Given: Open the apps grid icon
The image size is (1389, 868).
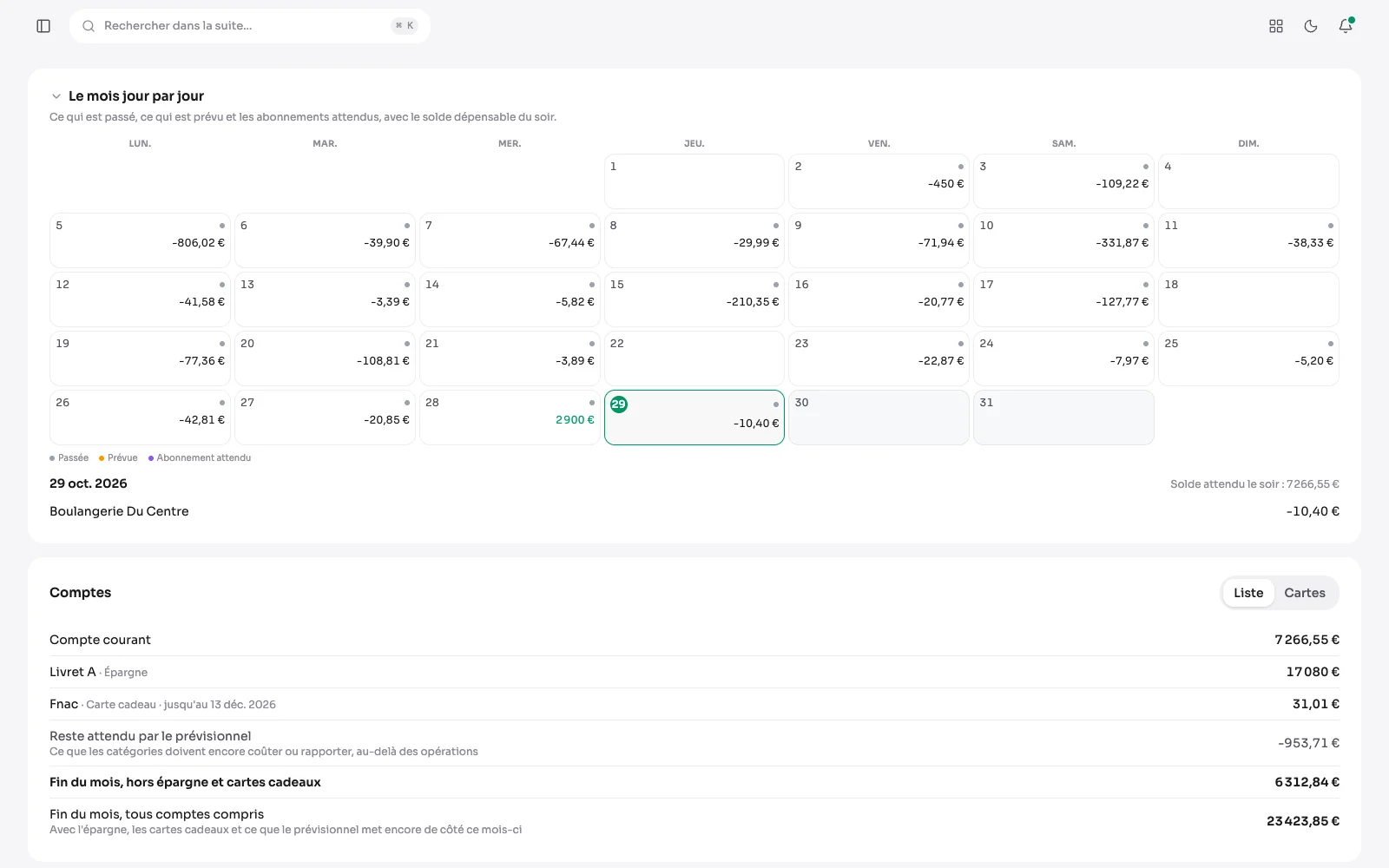Looking at the screenshot, I should coord(1276,26).
